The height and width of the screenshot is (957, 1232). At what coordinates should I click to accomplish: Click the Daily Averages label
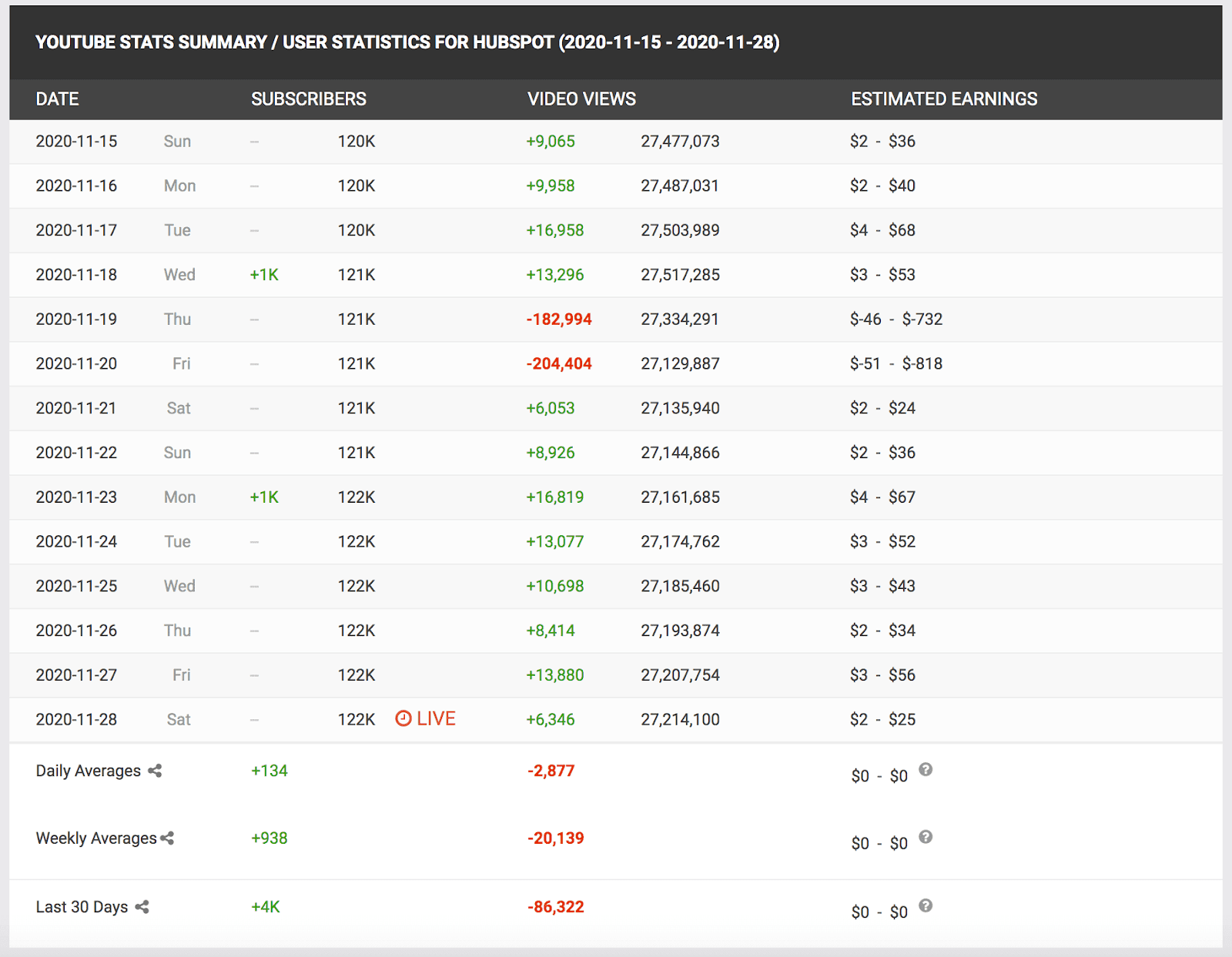click(89, 771)
